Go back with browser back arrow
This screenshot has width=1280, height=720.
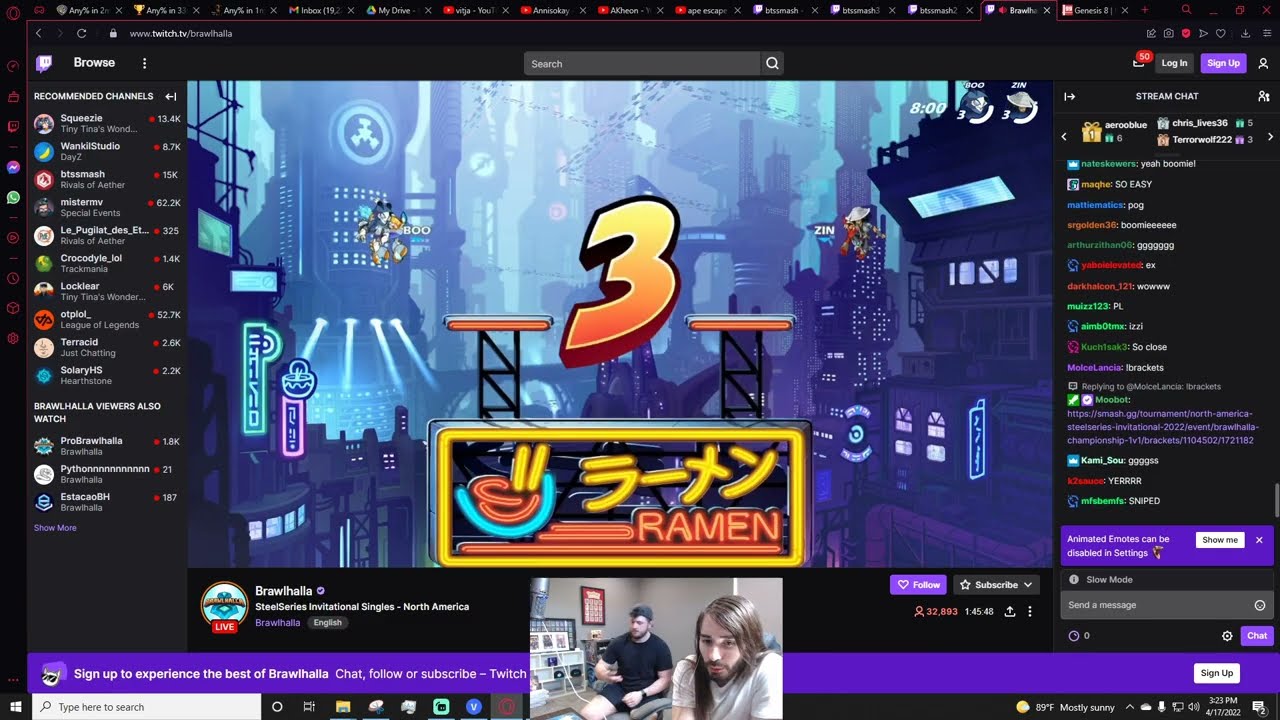pos(38,33)
